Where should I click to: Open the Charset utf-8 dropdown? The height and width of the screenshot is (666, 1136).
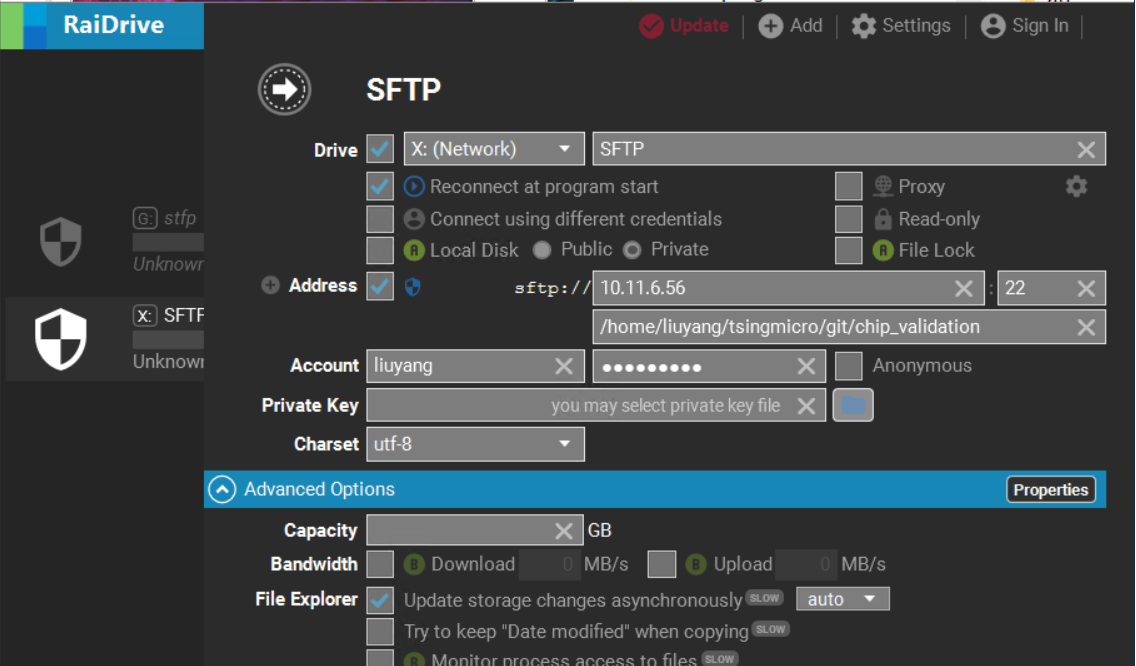pyautogui.click(x=475, y=444)
